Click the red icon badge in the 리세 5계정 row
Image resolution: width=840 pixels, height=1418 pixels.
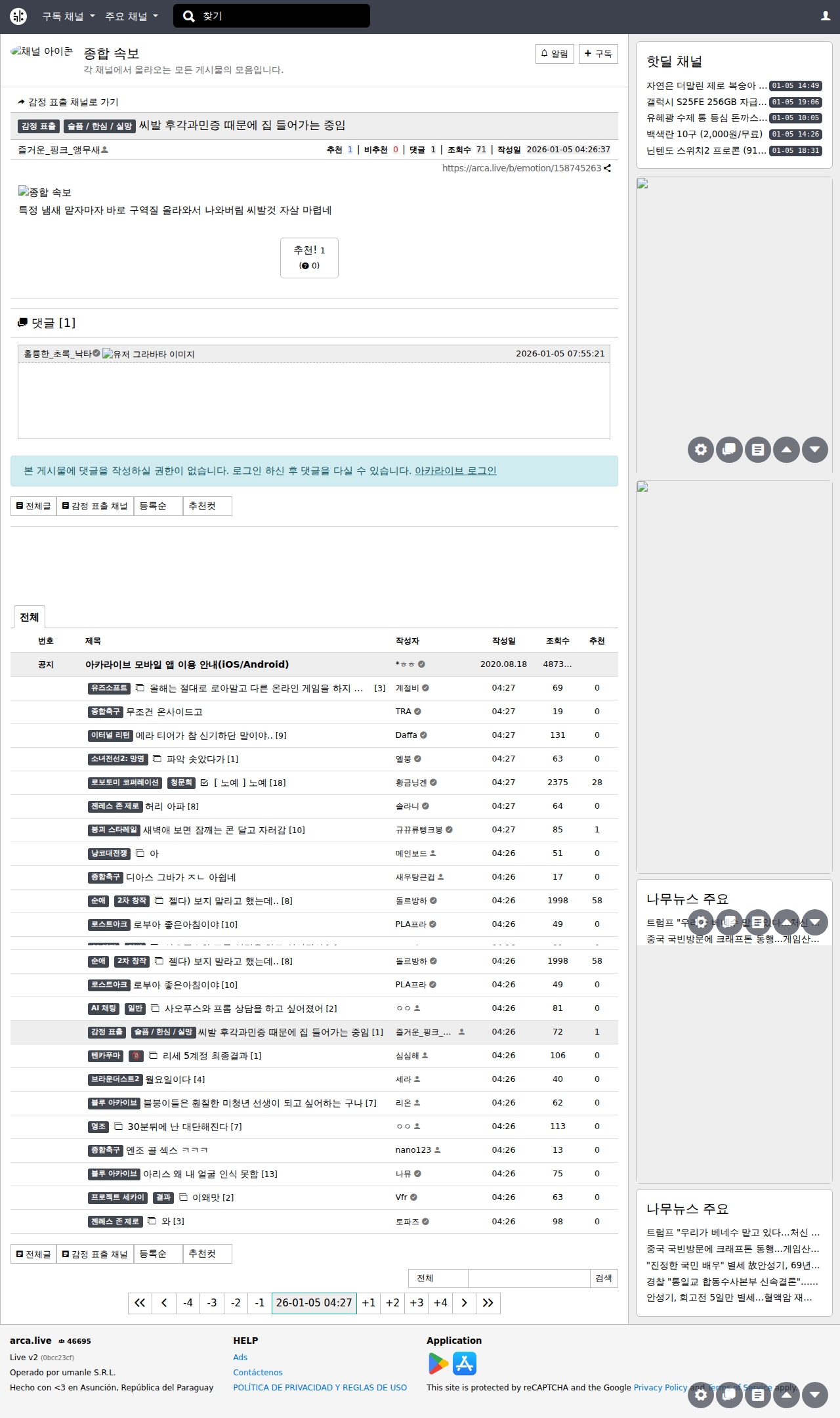(x=136, y=1056)
